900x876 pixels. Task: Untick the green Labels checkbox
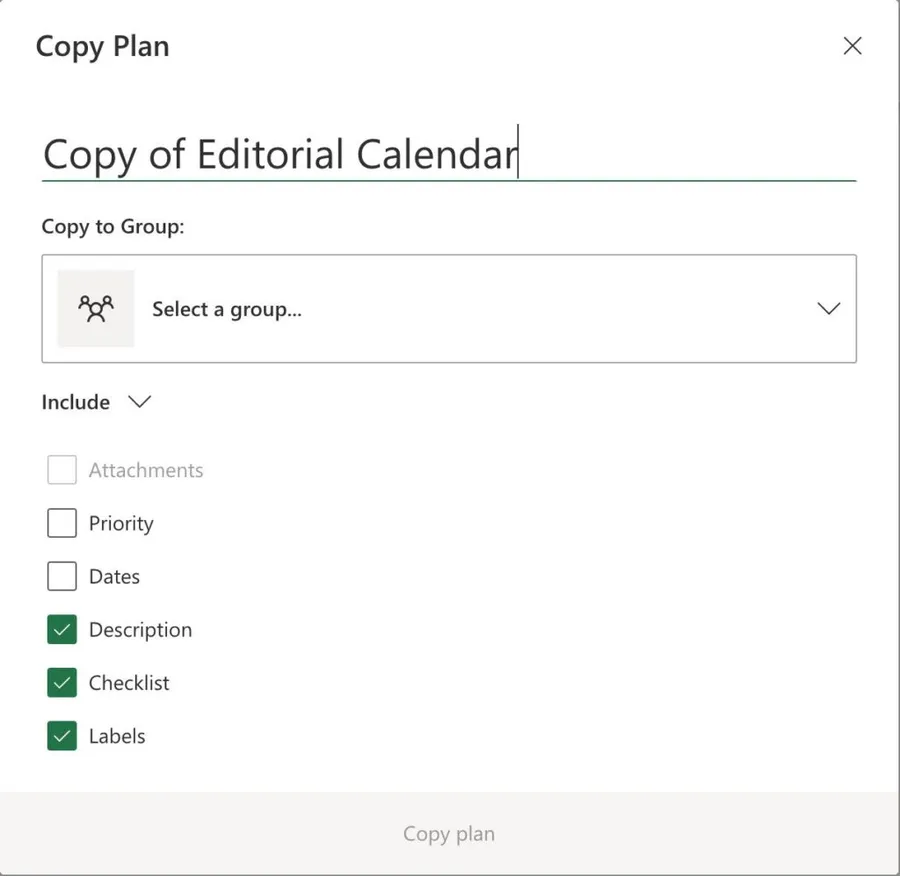(x=62, y=736)
